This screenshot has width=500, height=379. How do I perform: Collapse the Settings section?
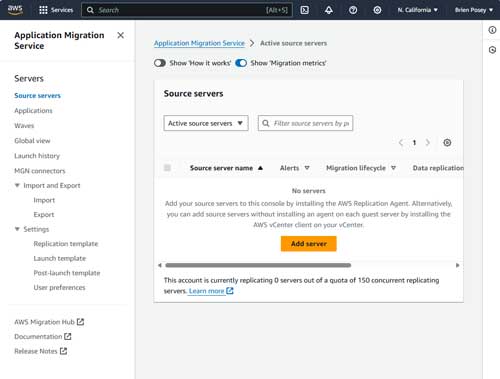point(17,229)
